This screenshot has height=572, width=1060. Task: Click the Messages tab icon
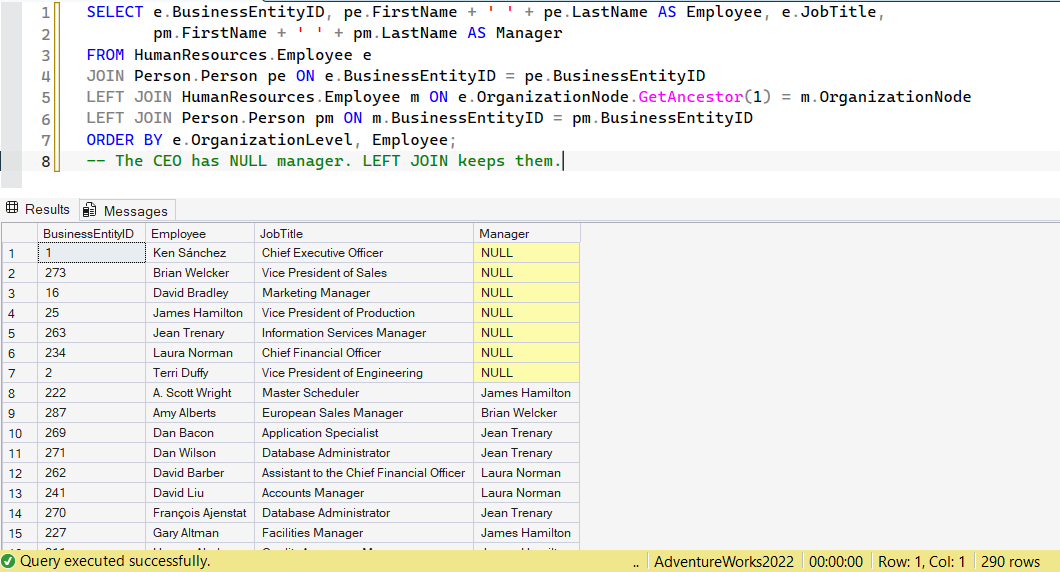click(89, 210)
